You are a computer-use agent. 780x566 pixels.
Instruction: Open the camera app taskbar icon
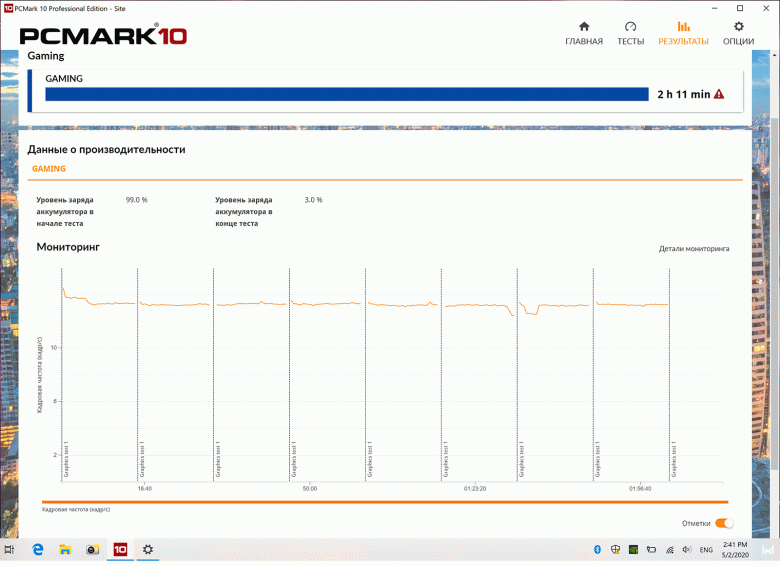(x=93, y=550)
